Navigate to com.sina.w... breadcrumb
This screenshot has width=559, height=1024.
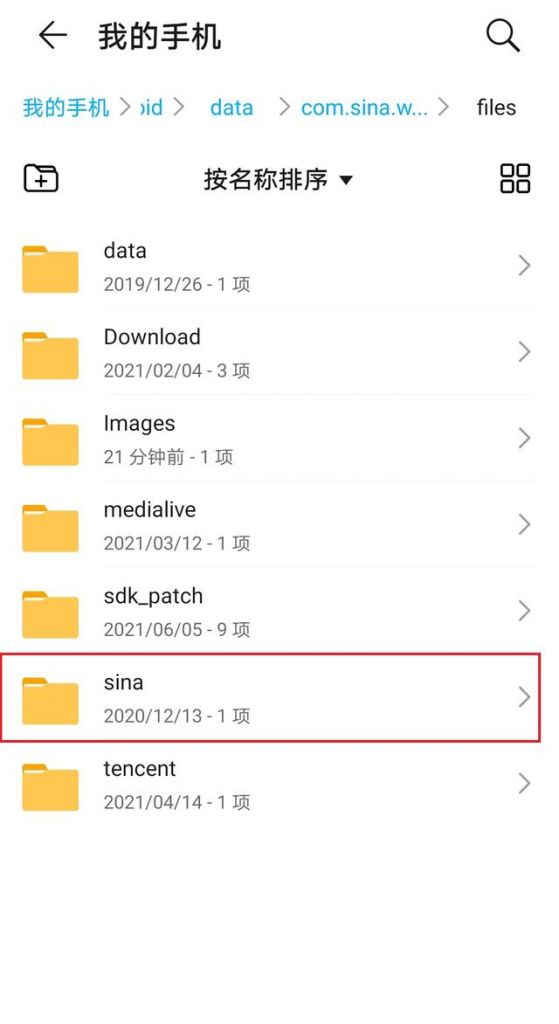coord(364,107)
